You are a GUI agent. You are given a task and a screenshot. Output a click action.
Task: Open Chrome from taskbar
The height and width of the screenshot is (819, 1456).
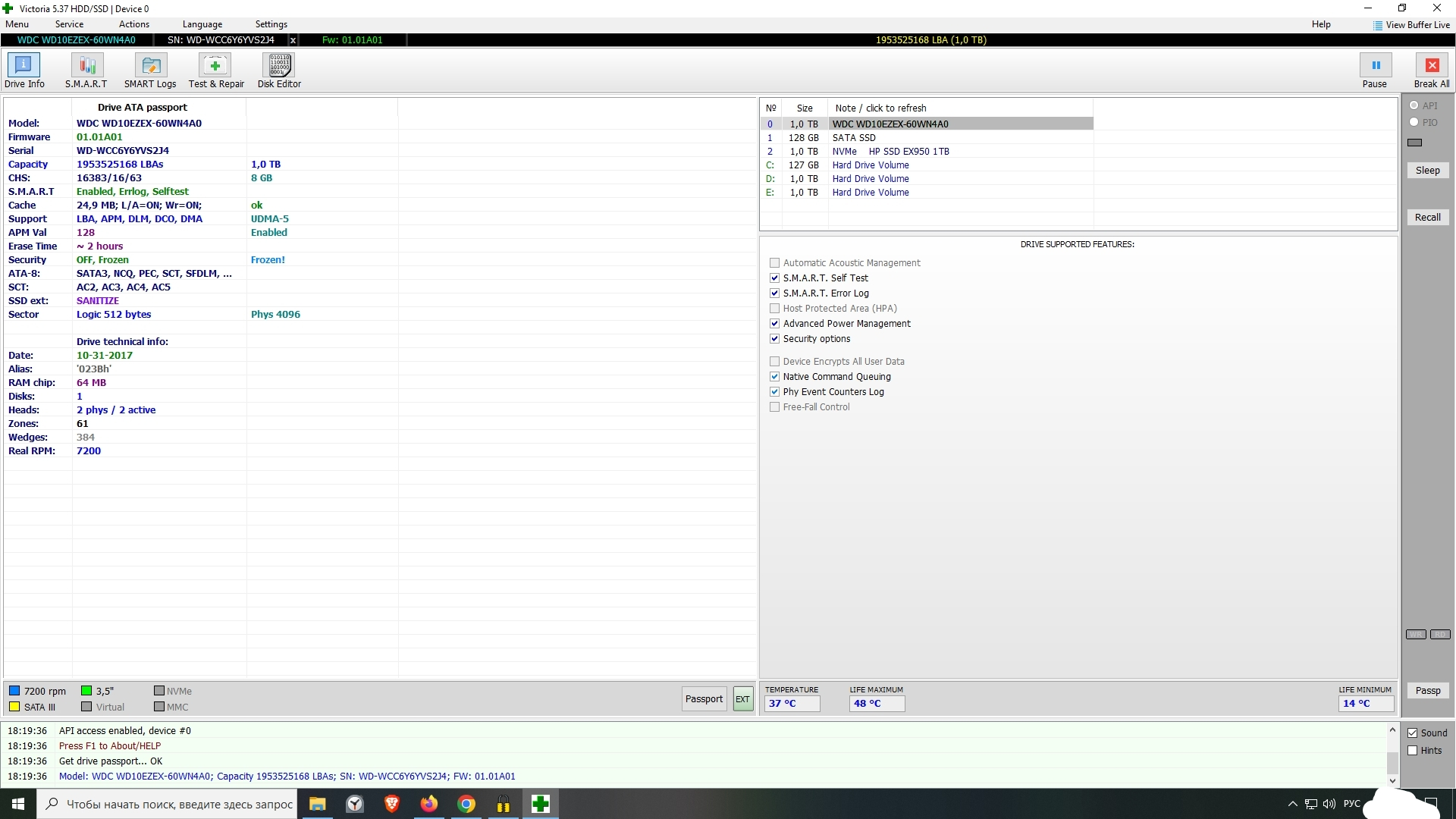click(x=466, y=804)
